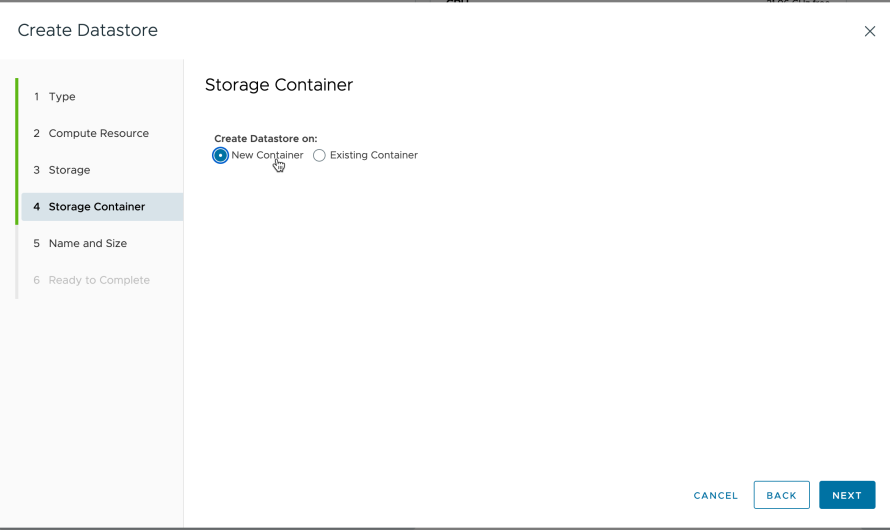
Task: Select the Storage Container step in sidebar
Action: pyautogui.click(x=96, y=207)
